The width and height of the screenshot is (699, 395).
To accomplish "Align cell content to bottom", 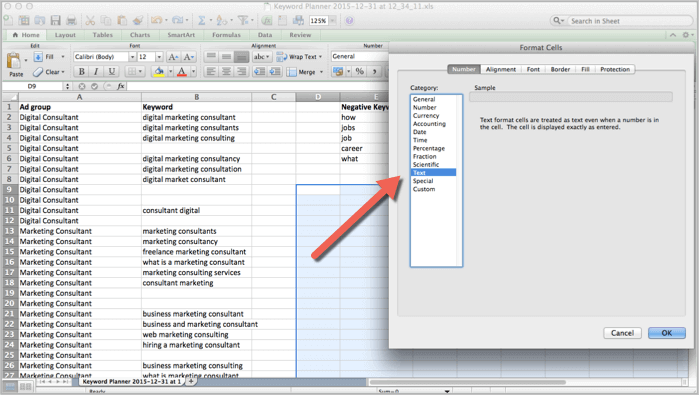I will (x=242, y=57).
